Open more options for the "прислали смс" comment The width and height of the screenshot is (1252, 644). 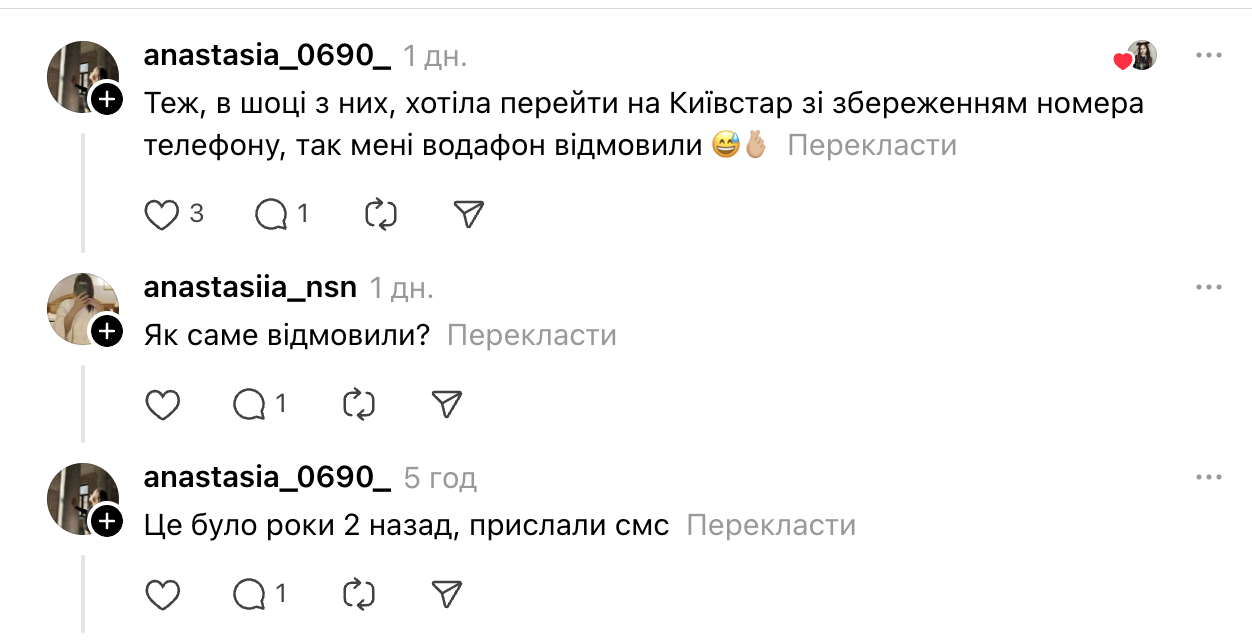coord(1209,478)
